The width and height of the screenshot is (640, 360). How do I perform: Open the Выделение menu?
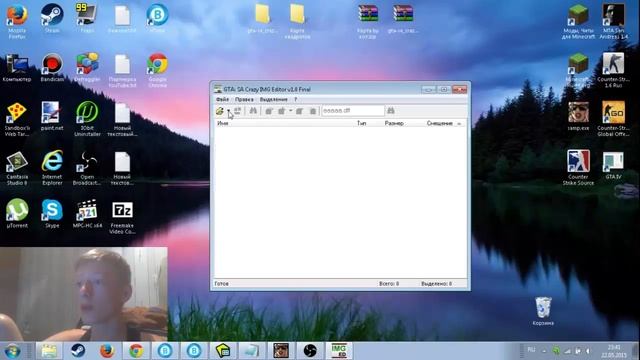click(273, 100)
